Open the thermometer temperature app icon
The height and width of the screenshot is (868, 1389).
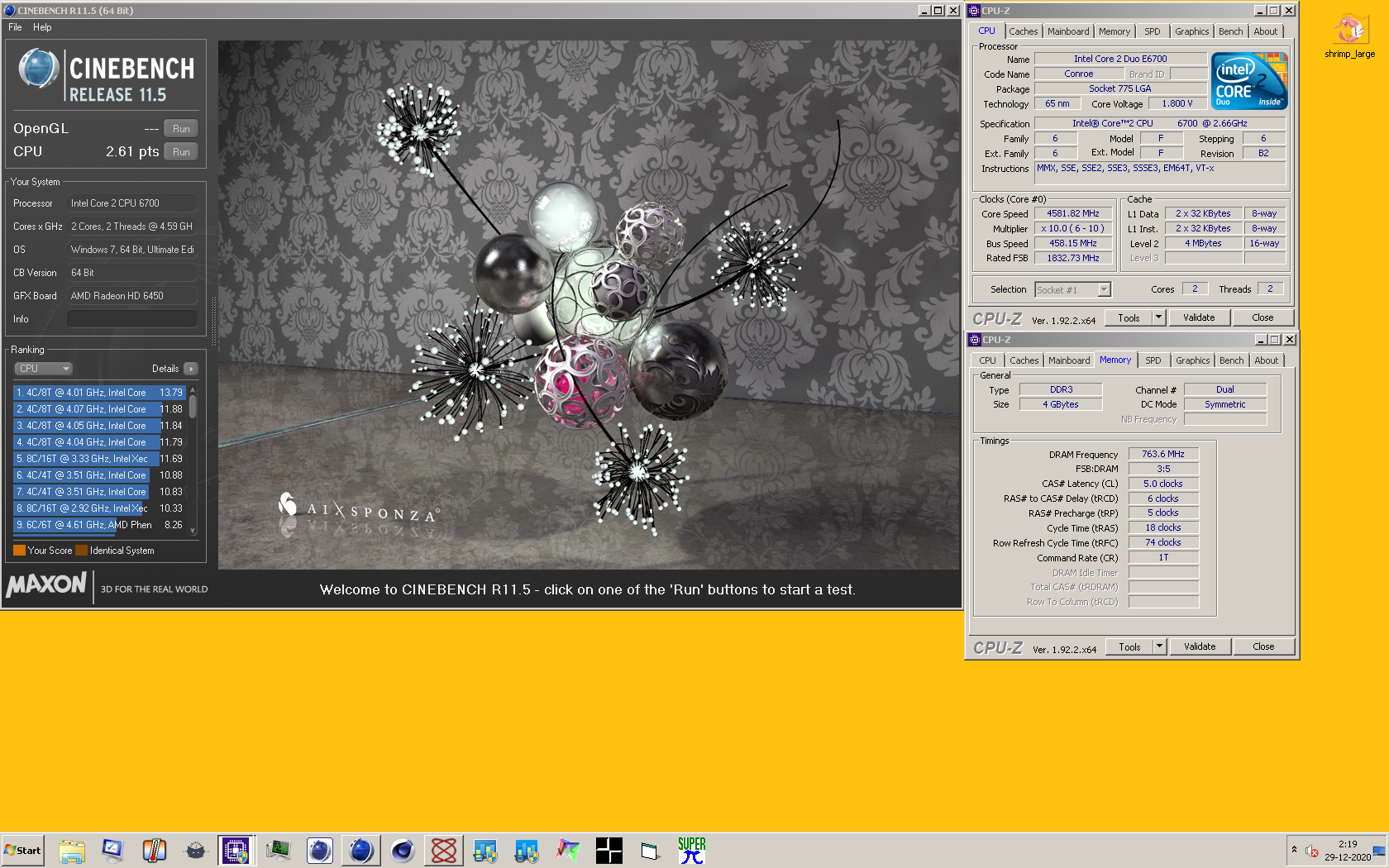[154, 851]
